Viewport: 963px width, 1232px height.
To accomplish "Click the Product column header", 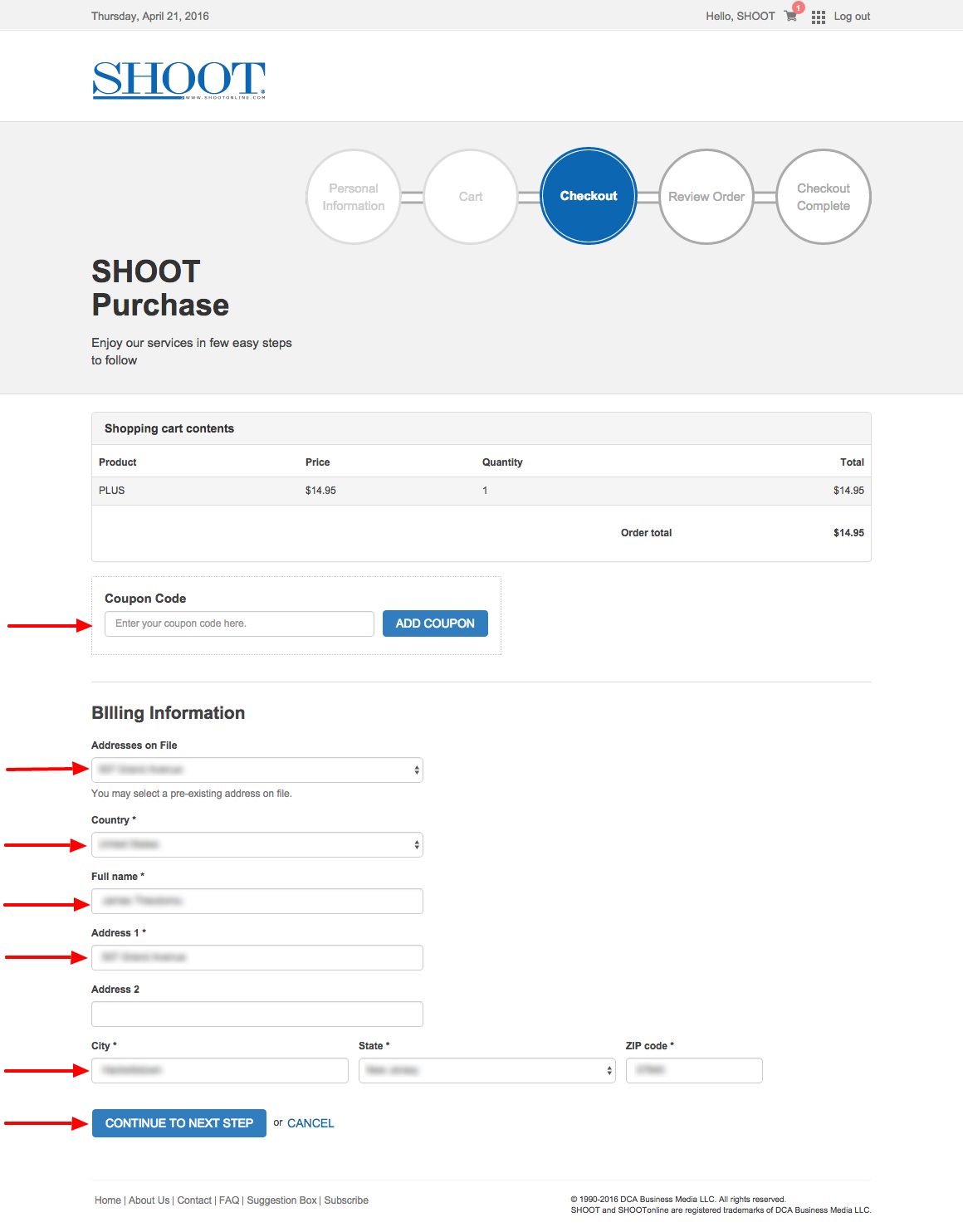I will pos(118,462).
